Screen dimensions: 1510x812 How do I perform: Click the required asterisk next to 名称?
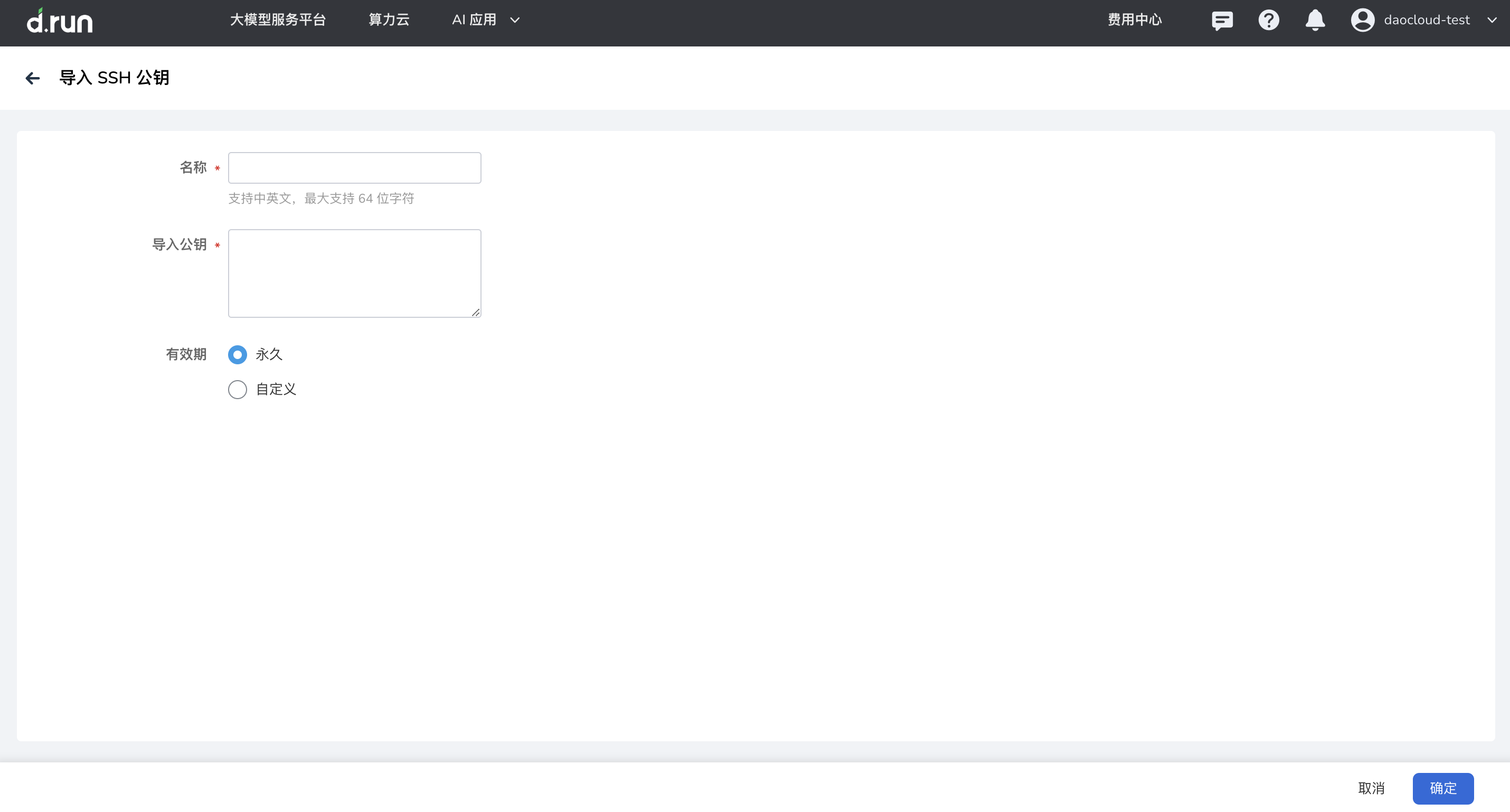point(217,168)
